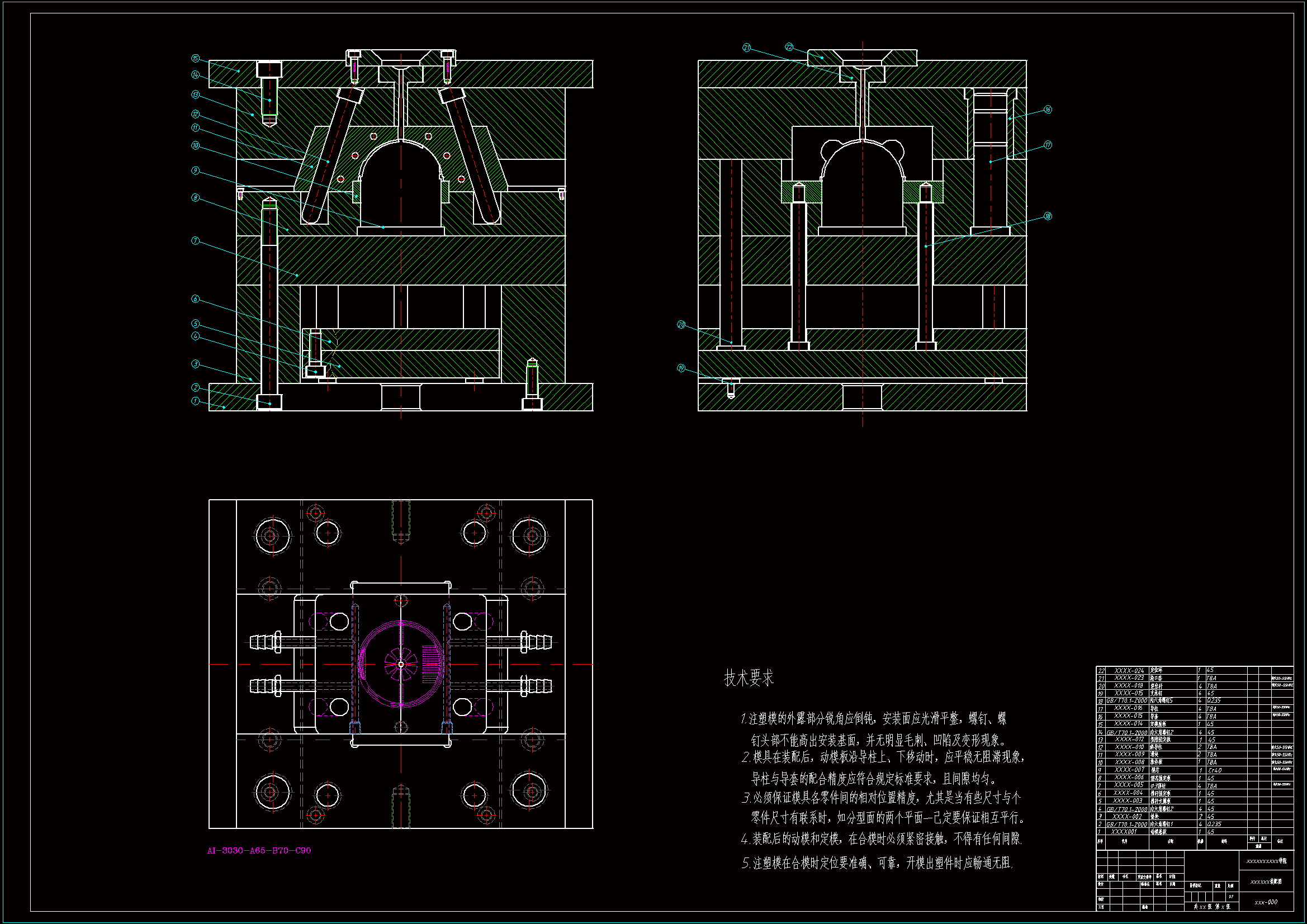Click part balloon number 15
This screenshot has height=924, width=1307.
point(196,58)
